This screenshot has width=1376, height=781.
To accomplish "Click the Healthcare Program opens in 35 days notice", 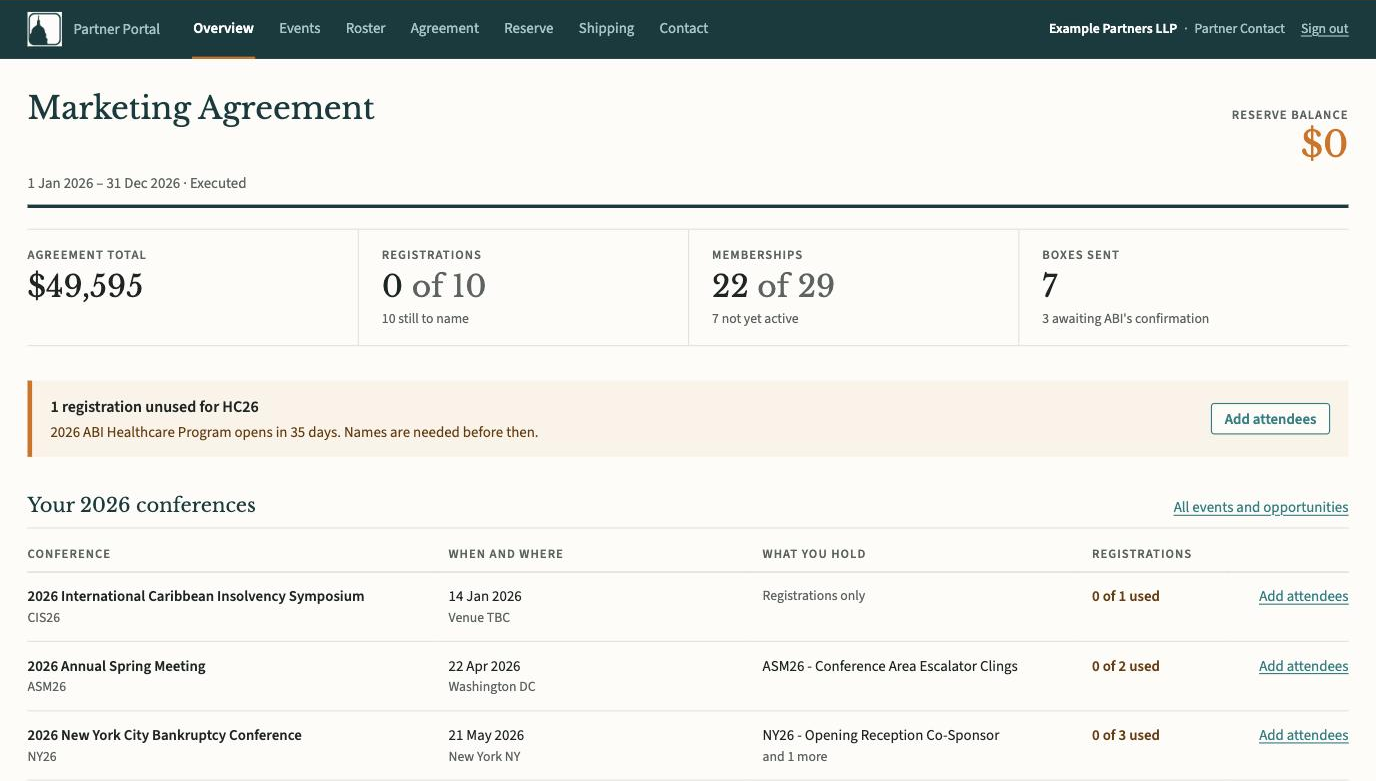I will click(x=294, y=433).
